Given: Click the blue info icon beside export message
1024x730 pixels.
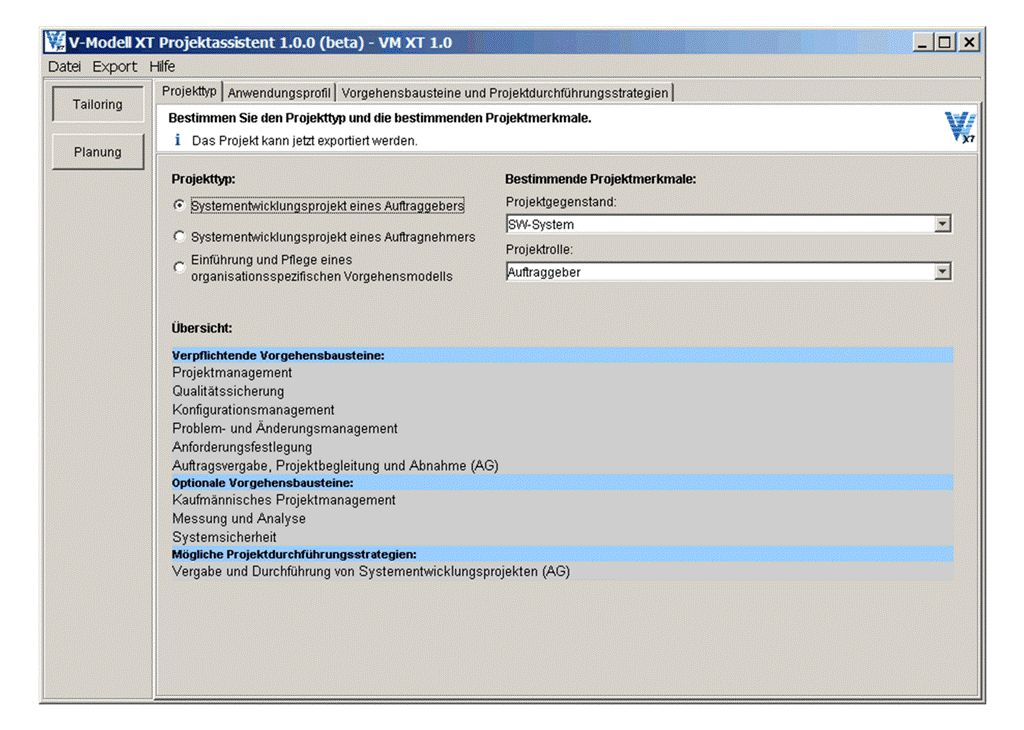Looking at the screenshot, I should click(x=177, y=140).
